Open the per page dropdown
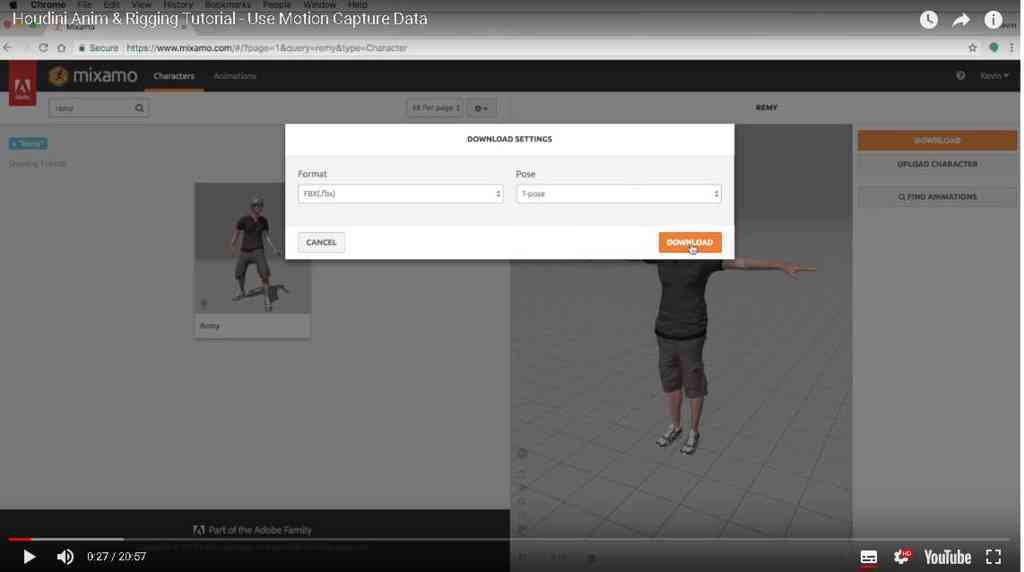 [435, 108]
